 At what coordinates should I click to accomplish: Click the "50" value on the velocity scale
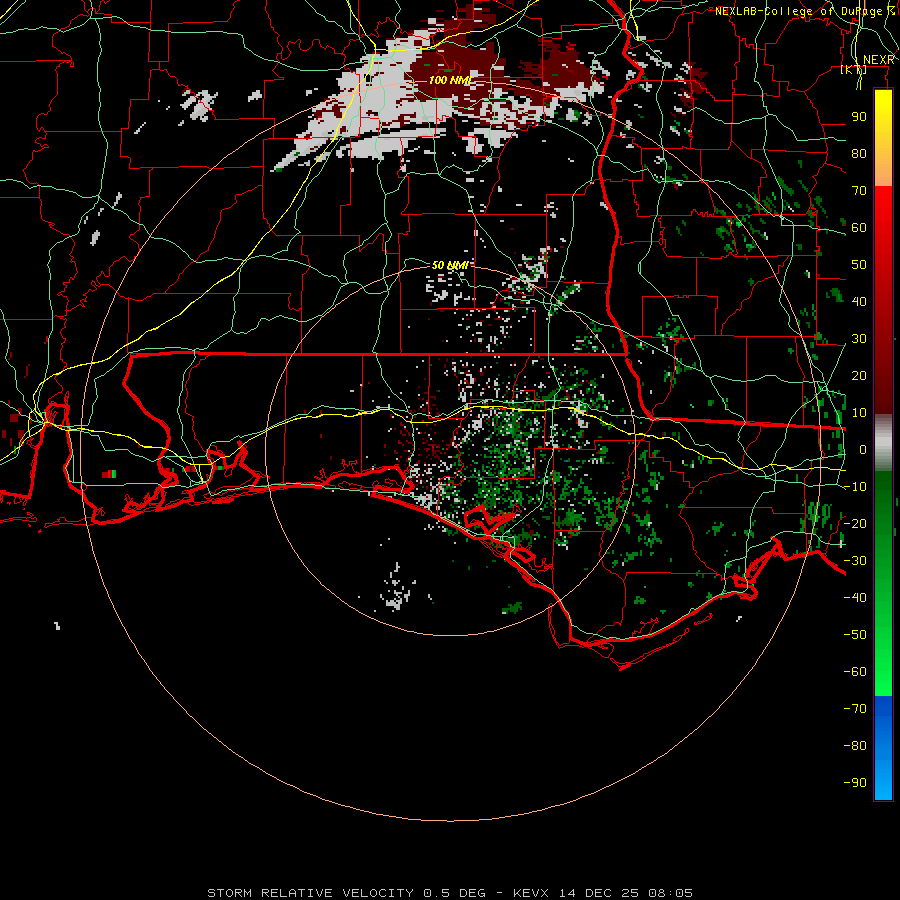859,265
